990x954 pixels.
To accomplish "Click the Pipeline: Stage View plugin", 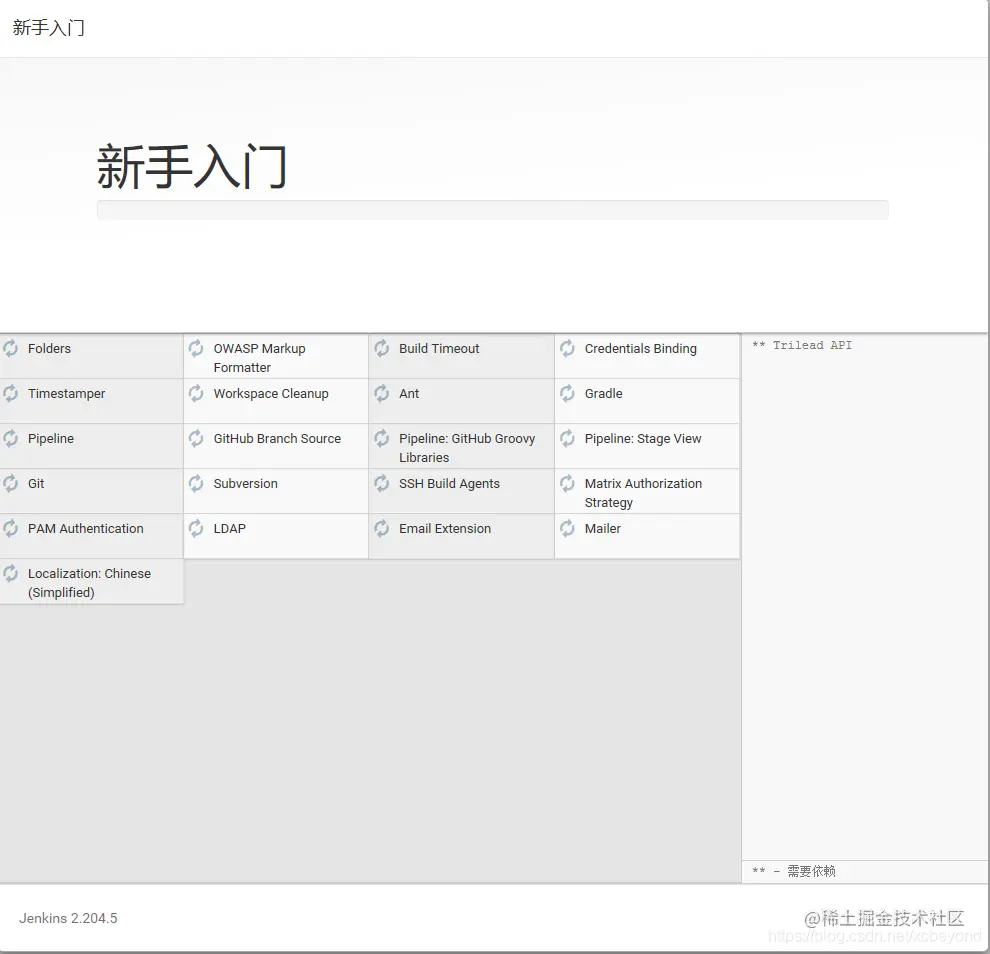I will point(644,438).
